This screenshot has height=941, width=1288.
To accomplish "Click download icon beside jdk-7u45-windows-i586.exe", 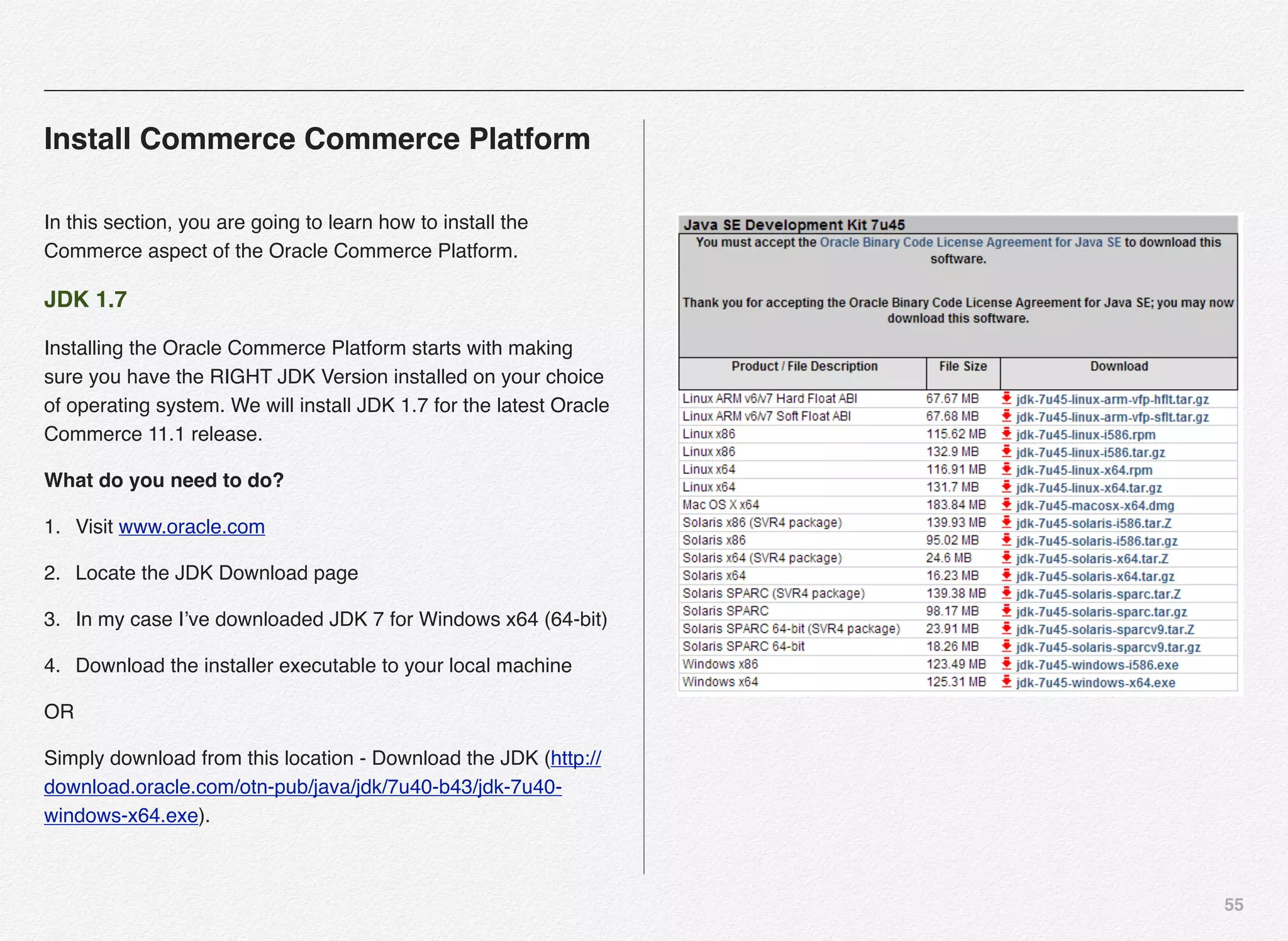I will (x=1006, y=664).
